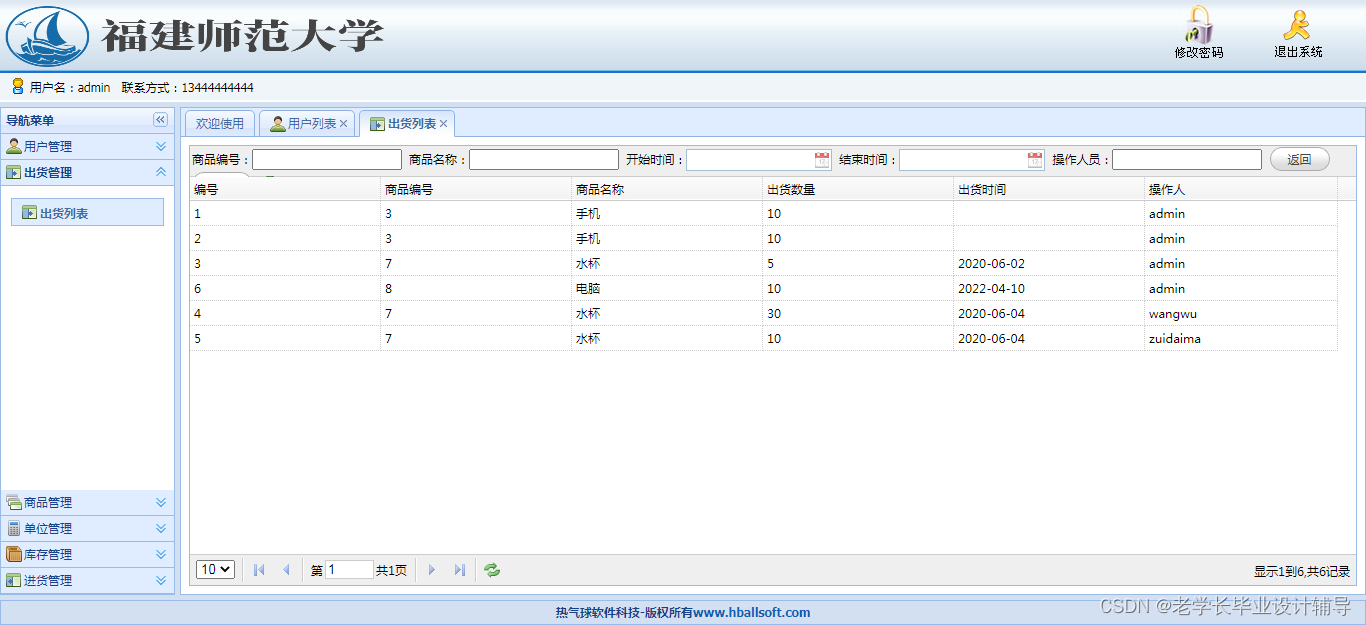The height and width of the screenshot is (625, 1366).
Task: Collapse the 出货管理 menu section
Action: pos(159,171)
